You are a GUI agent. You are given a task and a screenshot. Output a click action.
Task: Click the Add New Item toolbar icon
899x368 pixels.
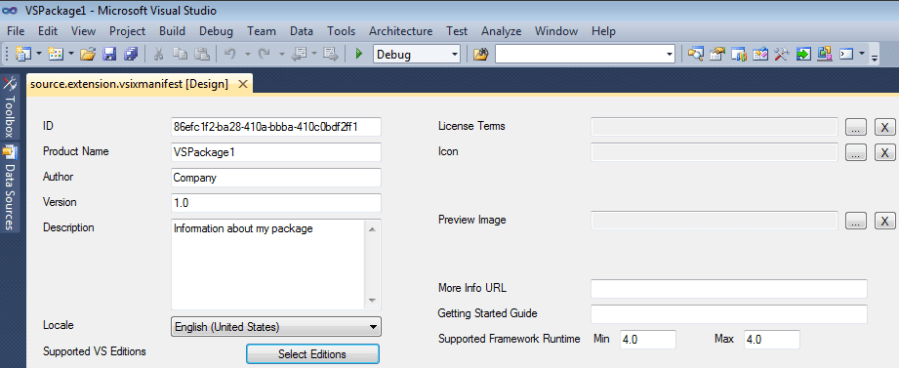[x=56, y=54]
